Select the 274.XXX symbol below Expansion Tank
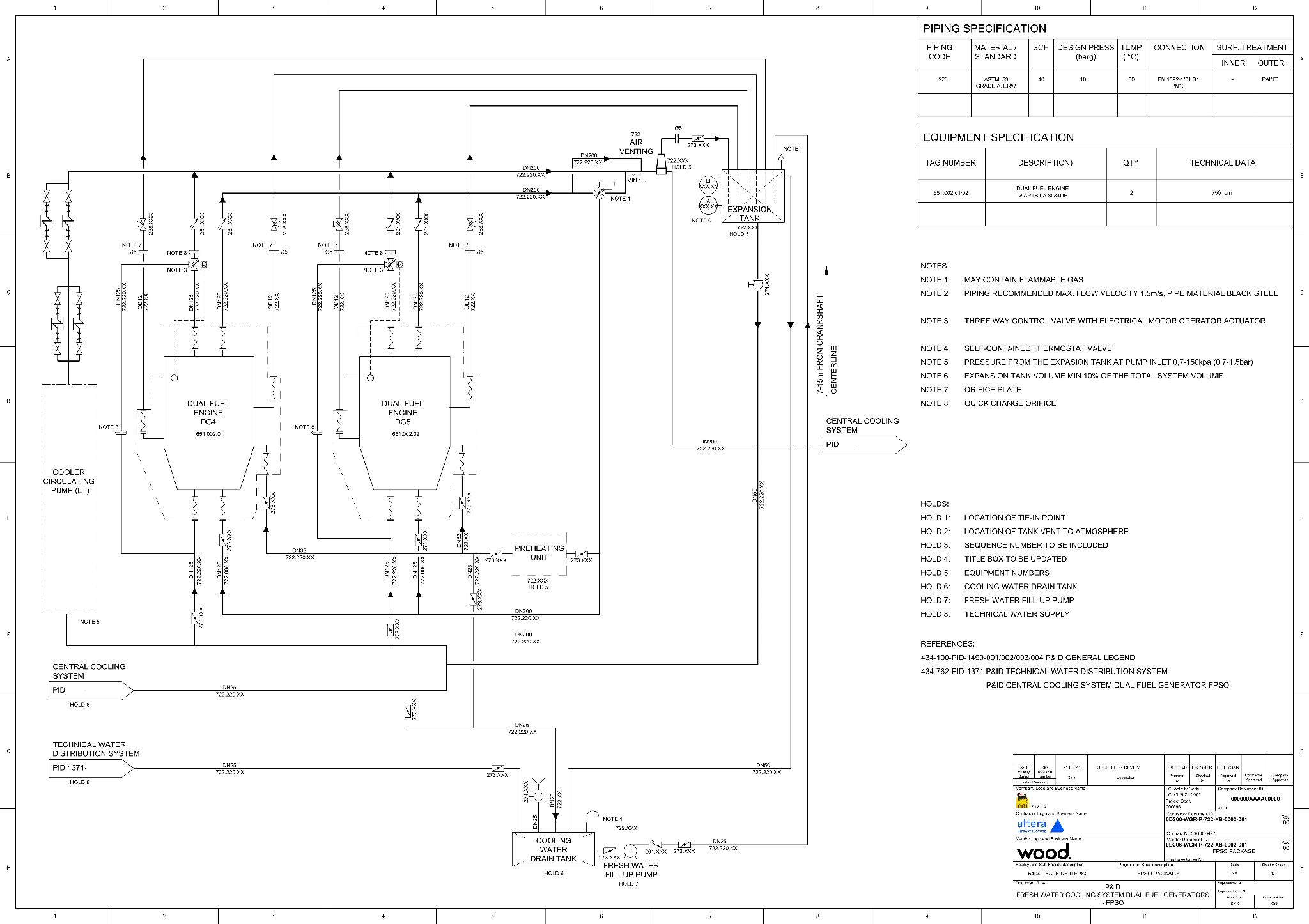Screen dimensions: 1309x924 (x=757, y=284)
